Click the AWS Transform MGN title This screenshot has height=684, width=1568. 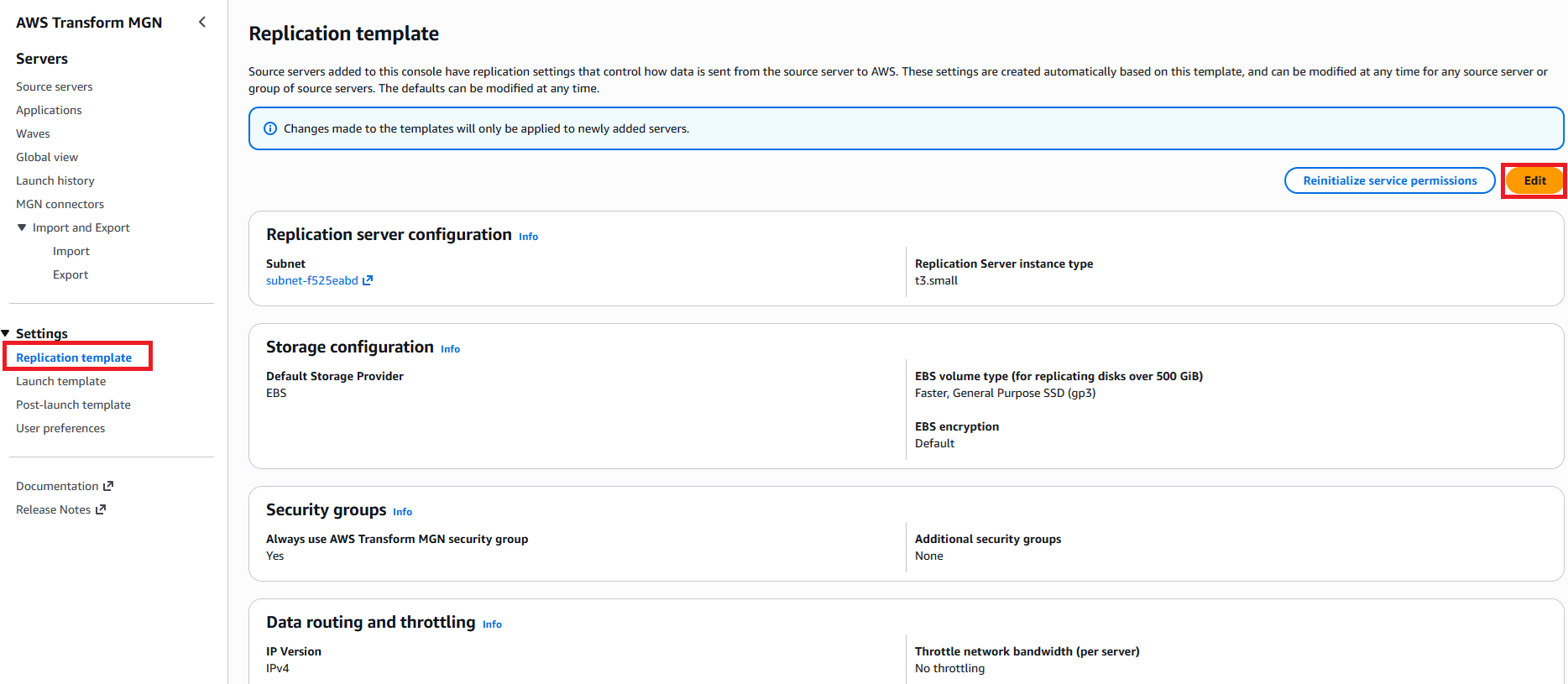click(89, 23)
